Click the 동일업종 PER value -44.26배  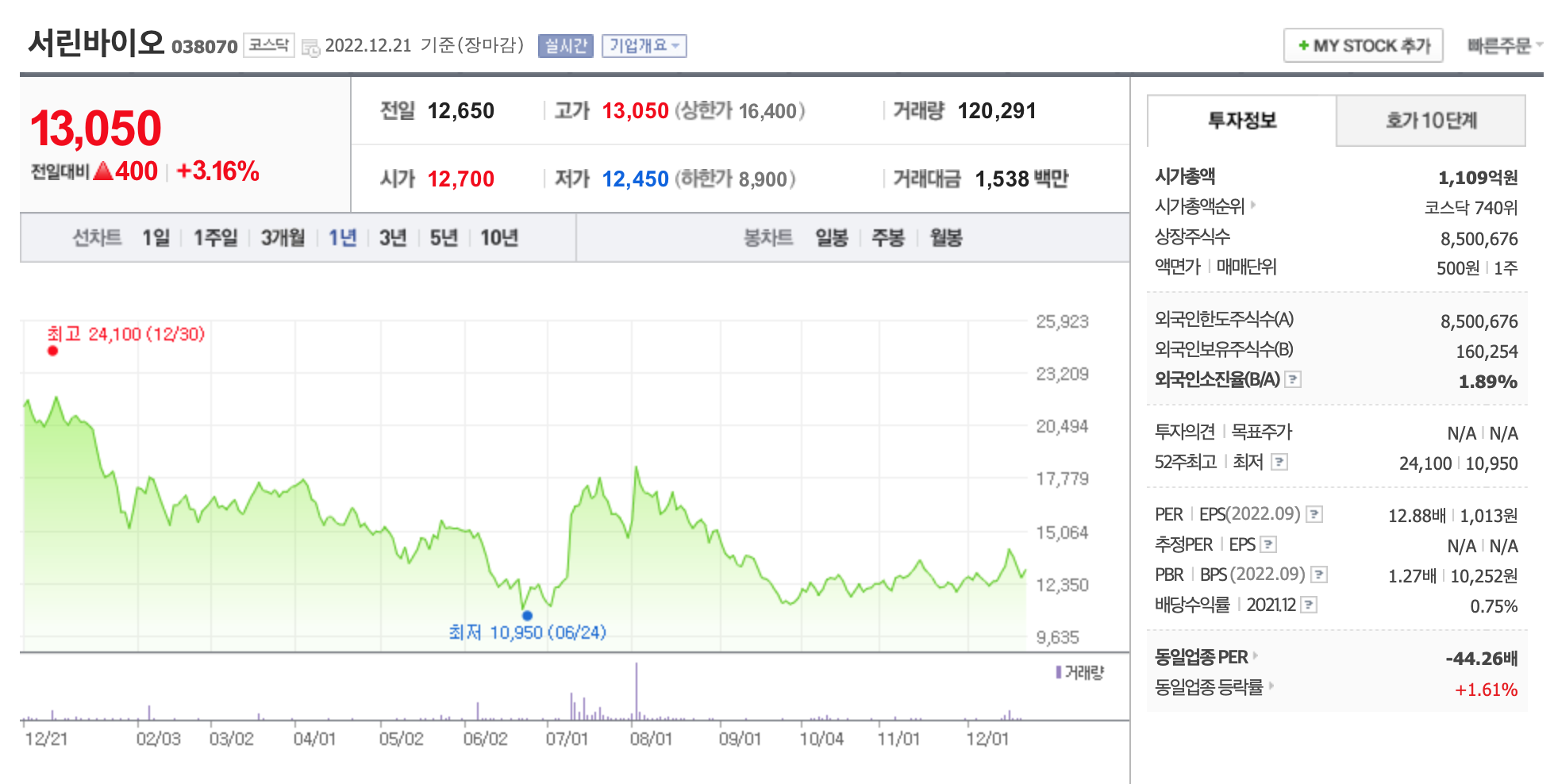coord(1481,659)
